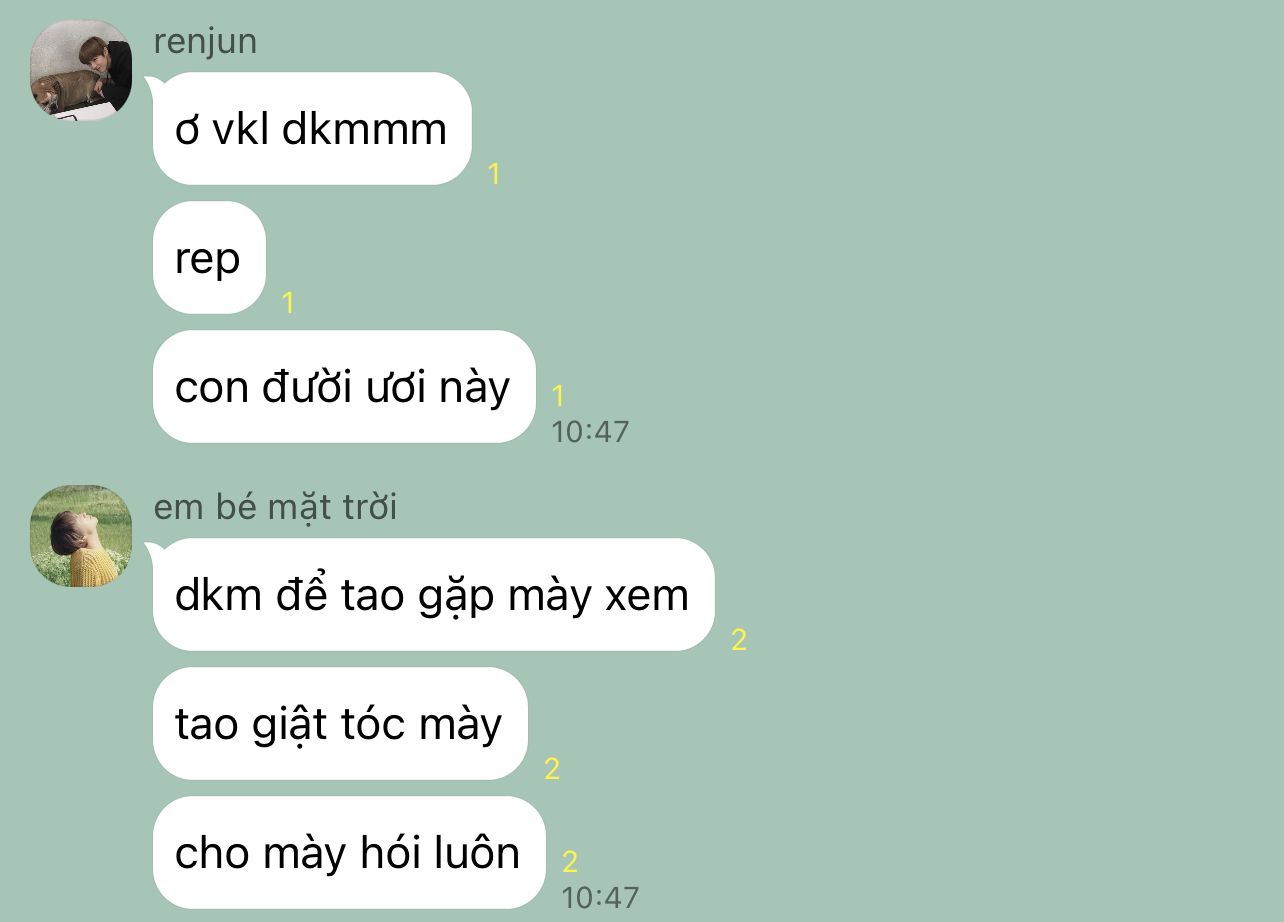The image size is (1284, 922).
Task: Click the speech tail of "ơ vkl dkmmm" bubble
Action: click(x=153, y=84)
